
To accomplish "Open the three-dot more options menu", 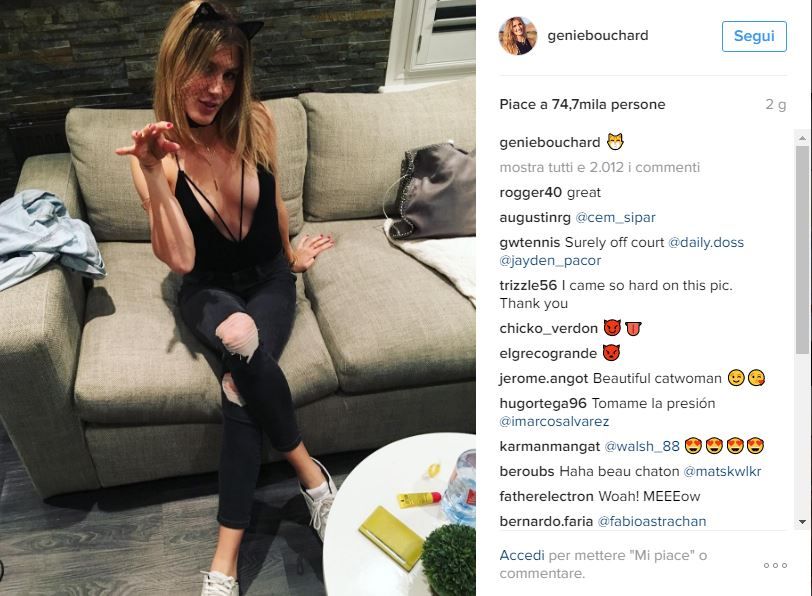I will [775, 565].
